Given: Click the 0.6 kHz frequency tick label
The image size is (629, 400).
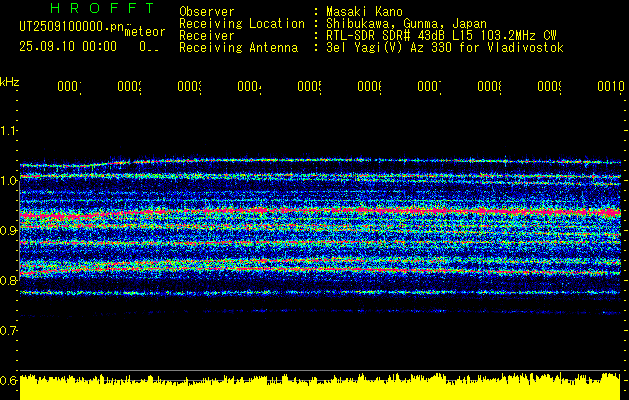Looking at the screenshot, I should click(9, 380).
